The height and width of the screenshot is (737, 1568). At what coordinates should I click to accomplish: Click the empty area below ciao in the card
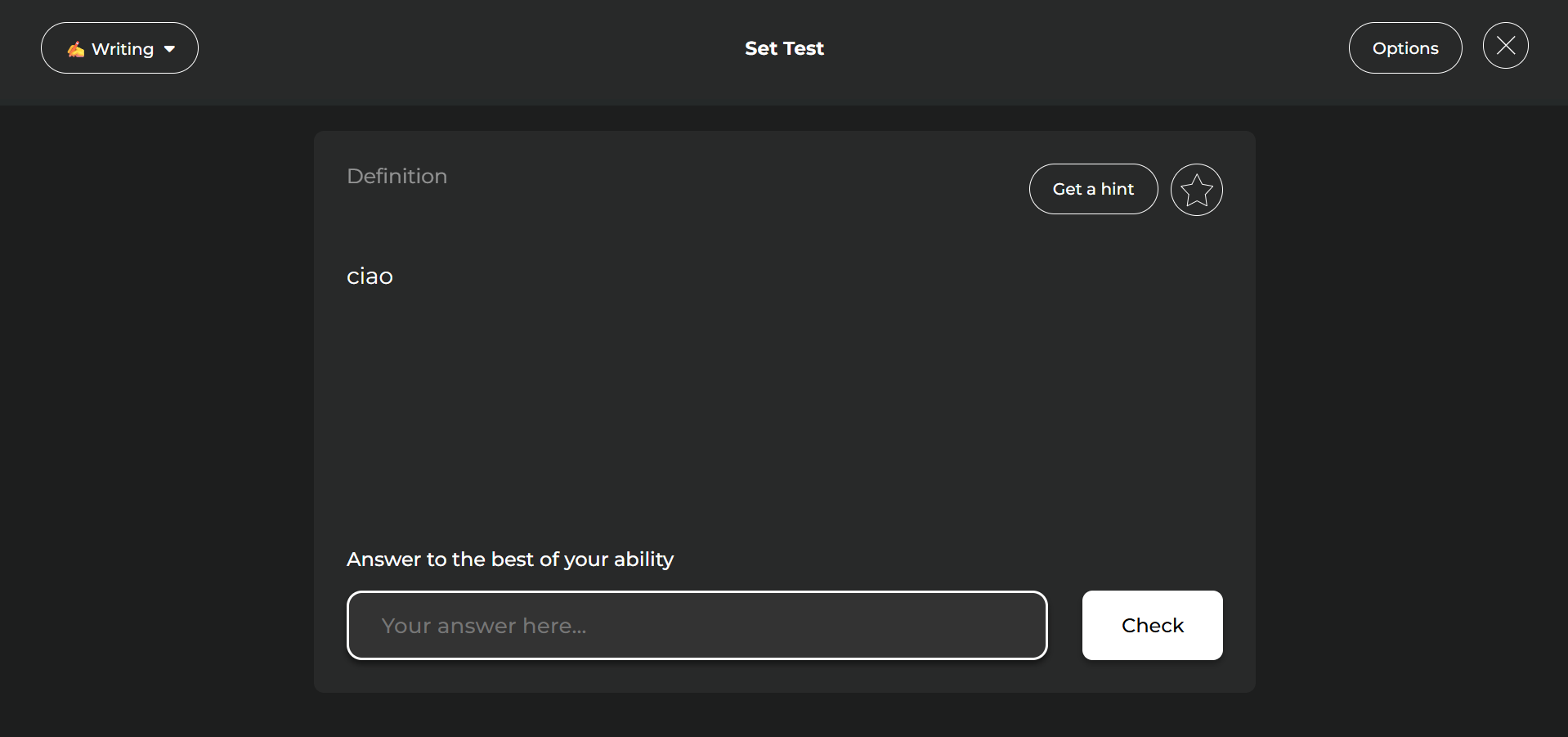[x=736, y=409]
